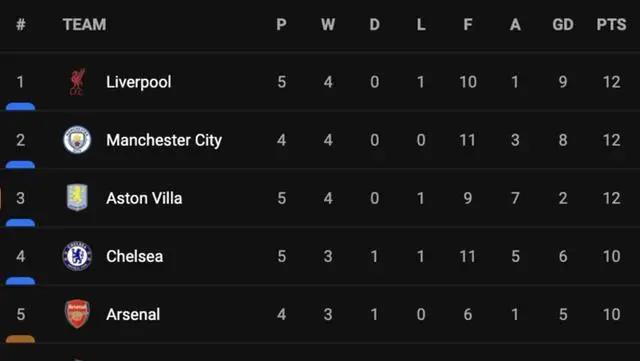Open the Arsenal team name link
The image size is (640, 361).
pos(133,314)
